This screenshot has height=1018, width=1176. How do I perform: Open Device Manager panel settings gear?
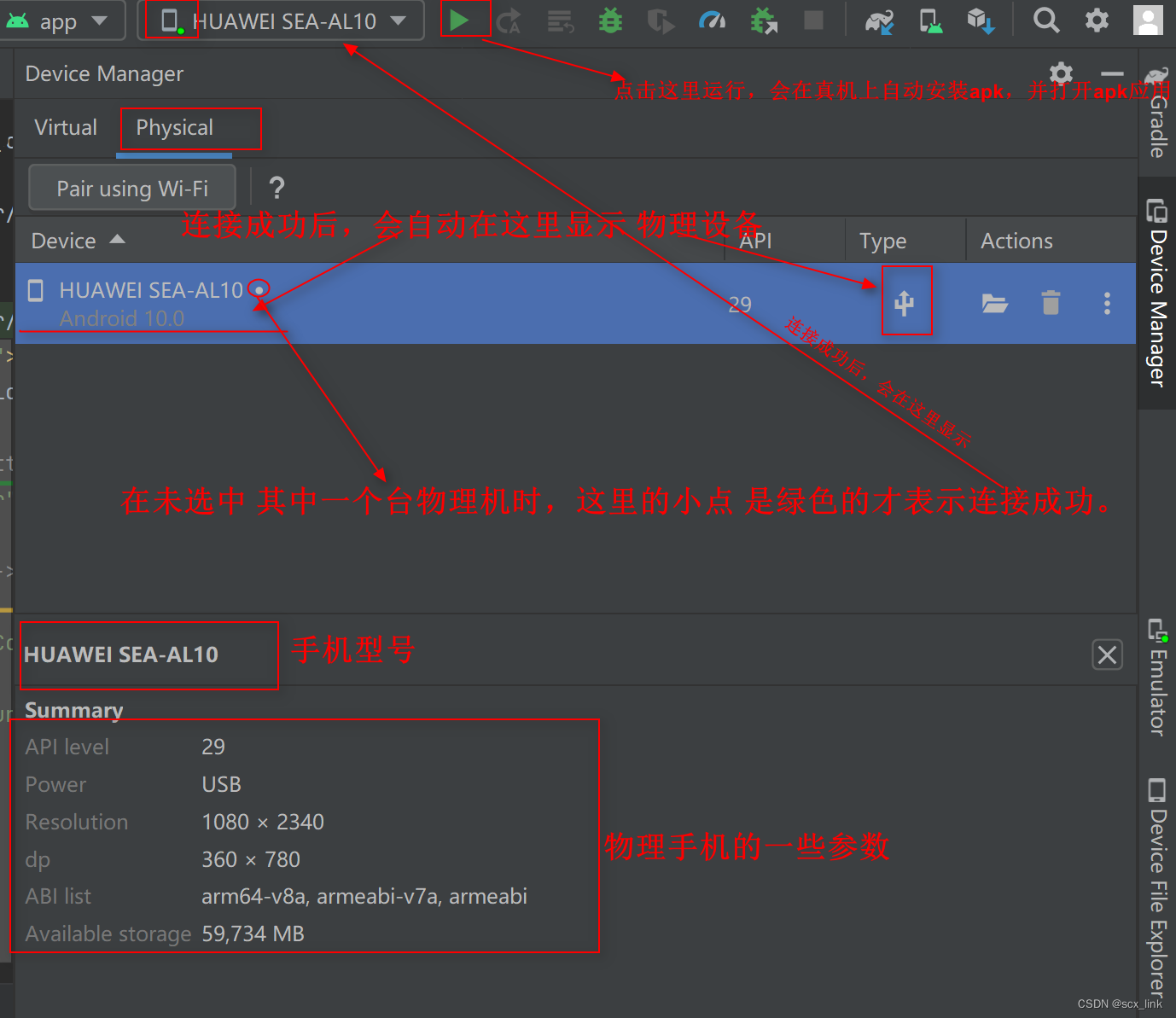pos(1061,73)
